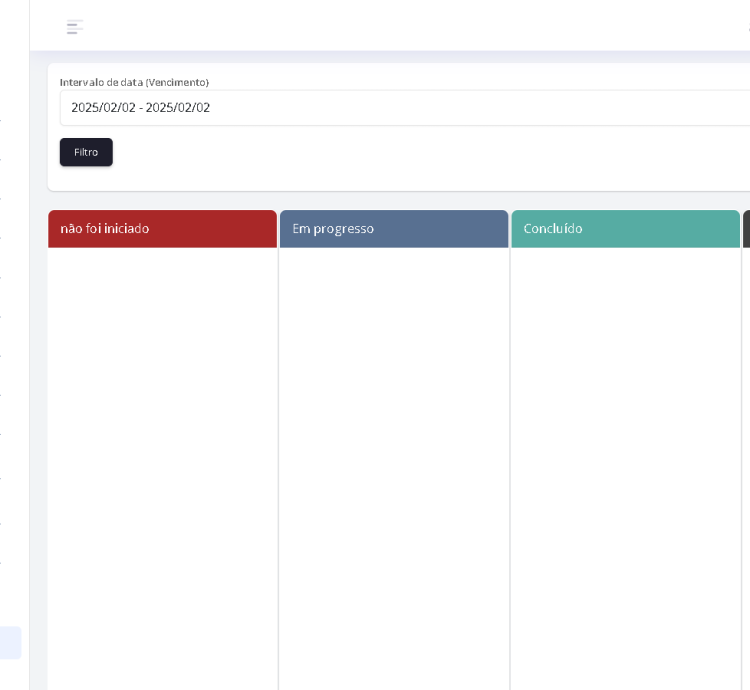Select the blue 'Em progresso' column header
The image size is (750, 690).
coord(394,229)
